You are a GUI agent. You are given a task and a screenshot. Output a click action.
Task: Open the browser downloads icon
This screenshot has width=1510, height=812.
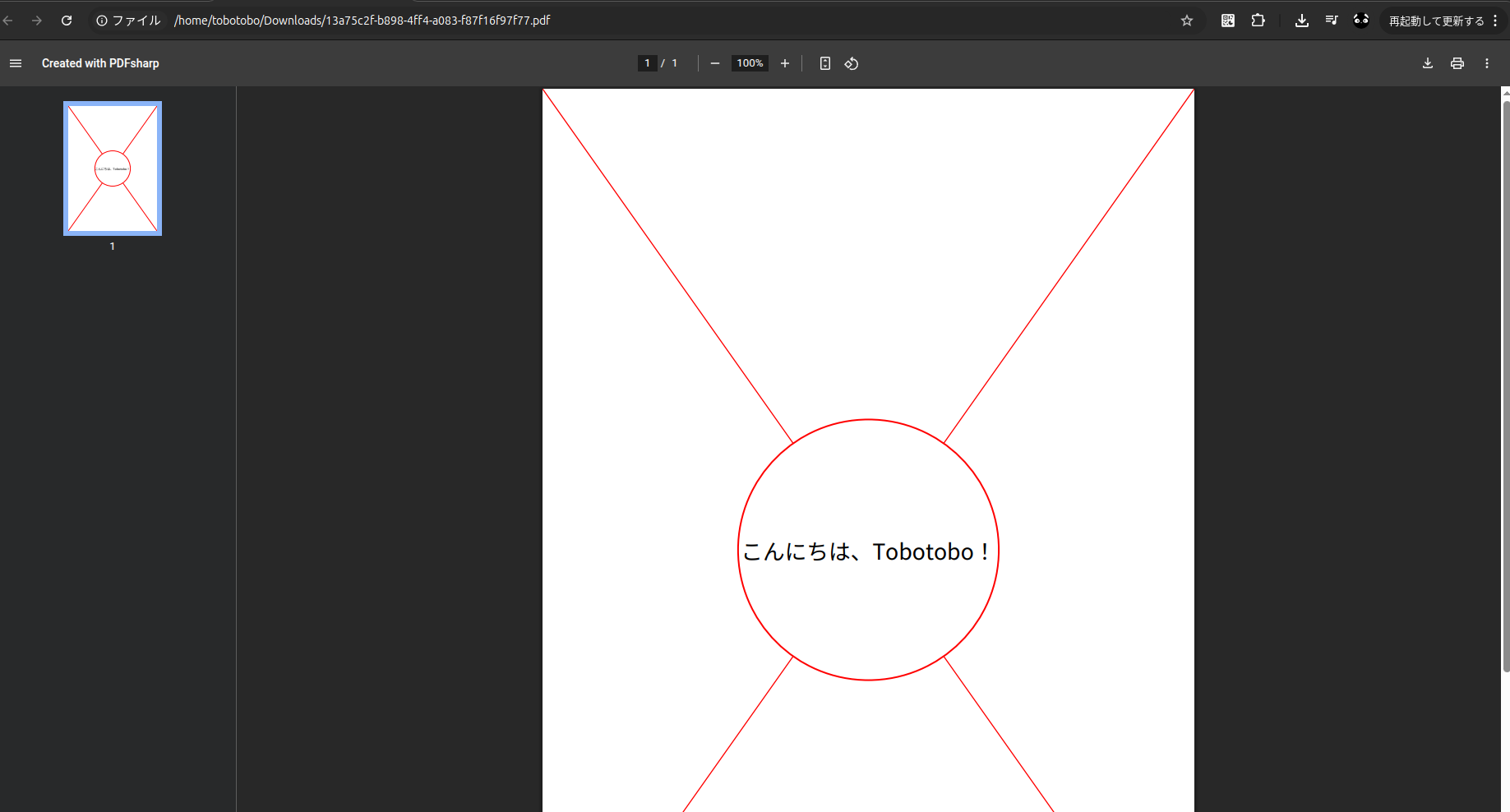[x=1302, y=21]
